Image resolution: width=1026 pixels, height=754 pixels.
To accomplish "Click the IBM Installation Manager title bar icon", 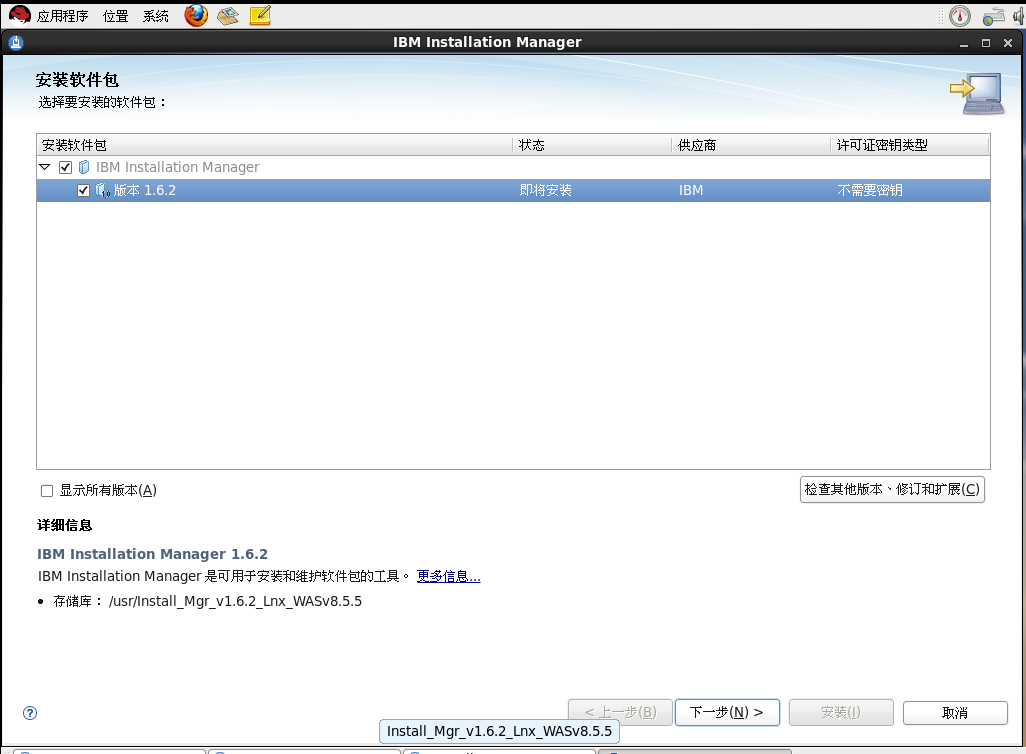I will click(16, 43).
